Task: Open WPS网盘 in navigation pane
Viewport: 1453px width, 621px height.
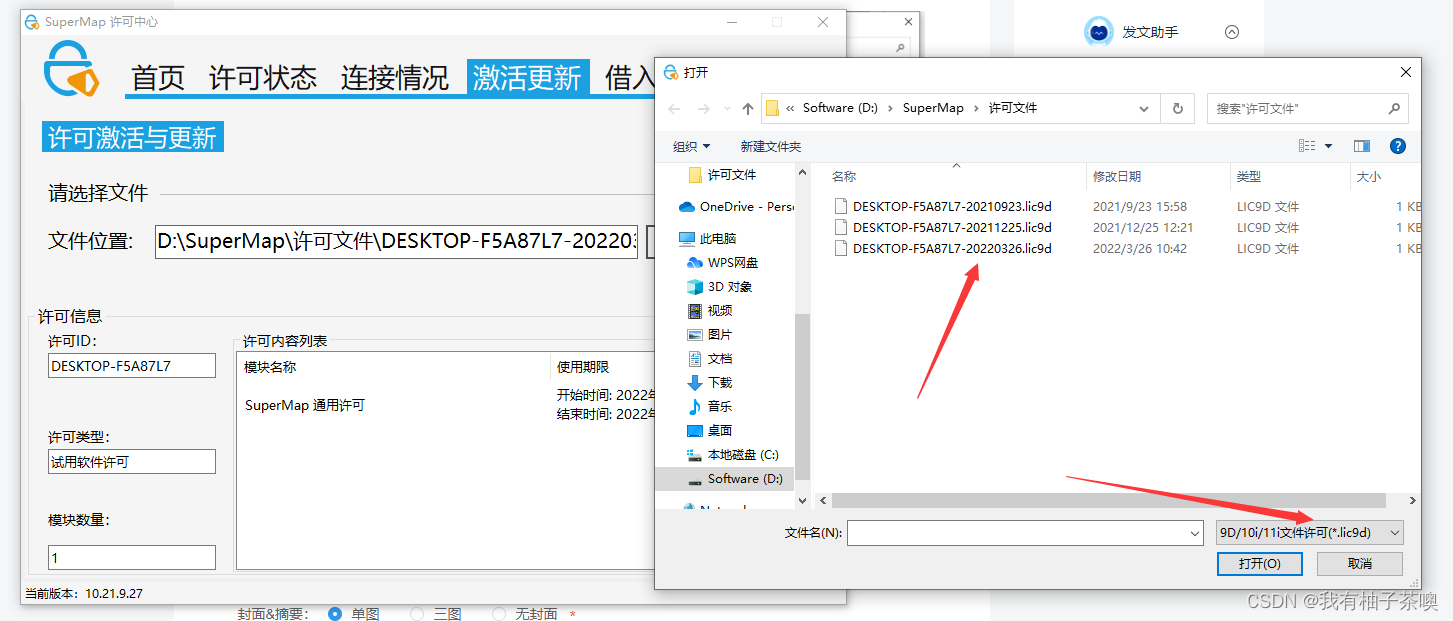Action: coord(722,262)
